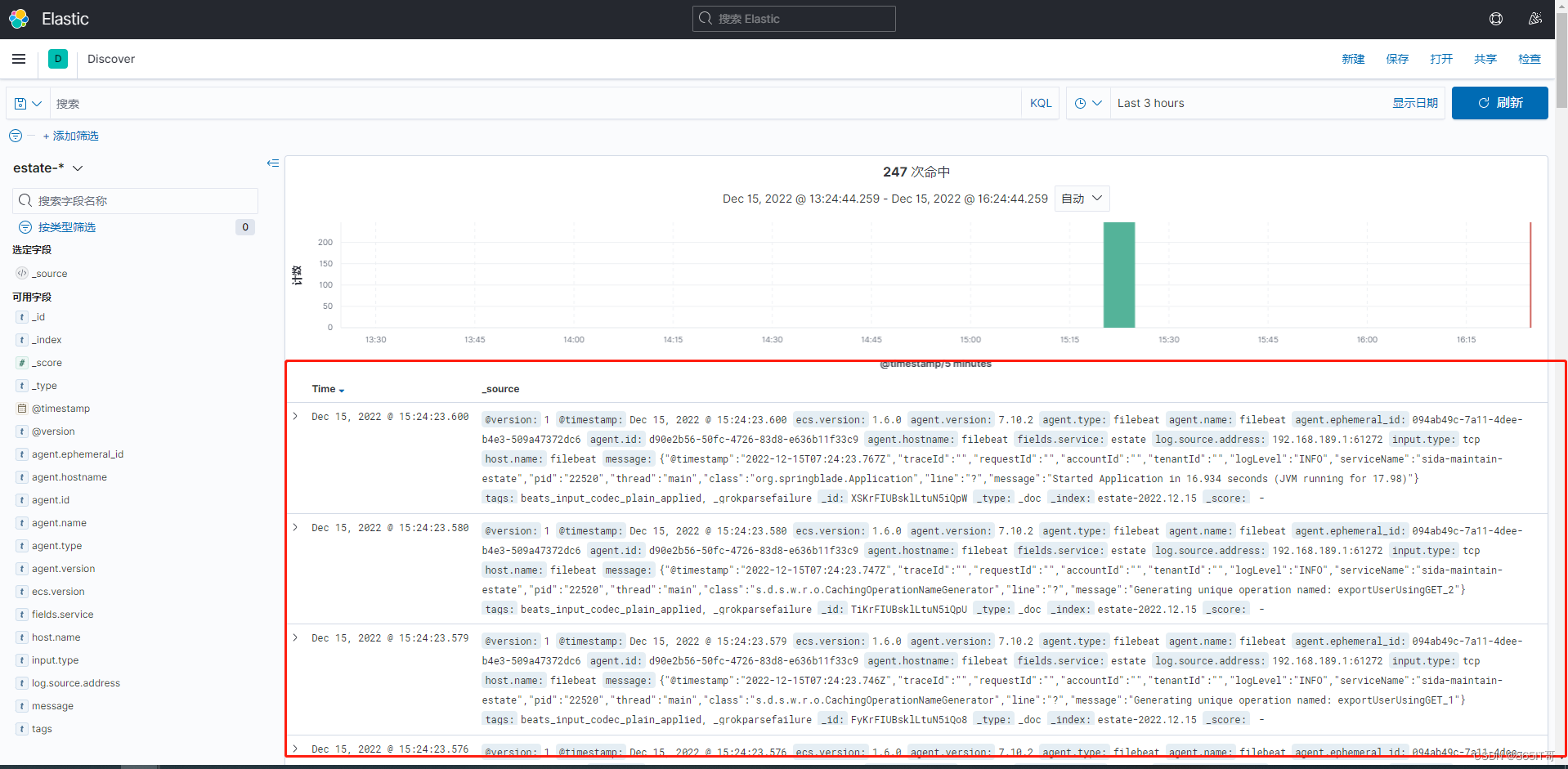The width and height of the screenshot is (1568, 769).
Task: Open saved queries disk icon menu
Action: (28, 104)
